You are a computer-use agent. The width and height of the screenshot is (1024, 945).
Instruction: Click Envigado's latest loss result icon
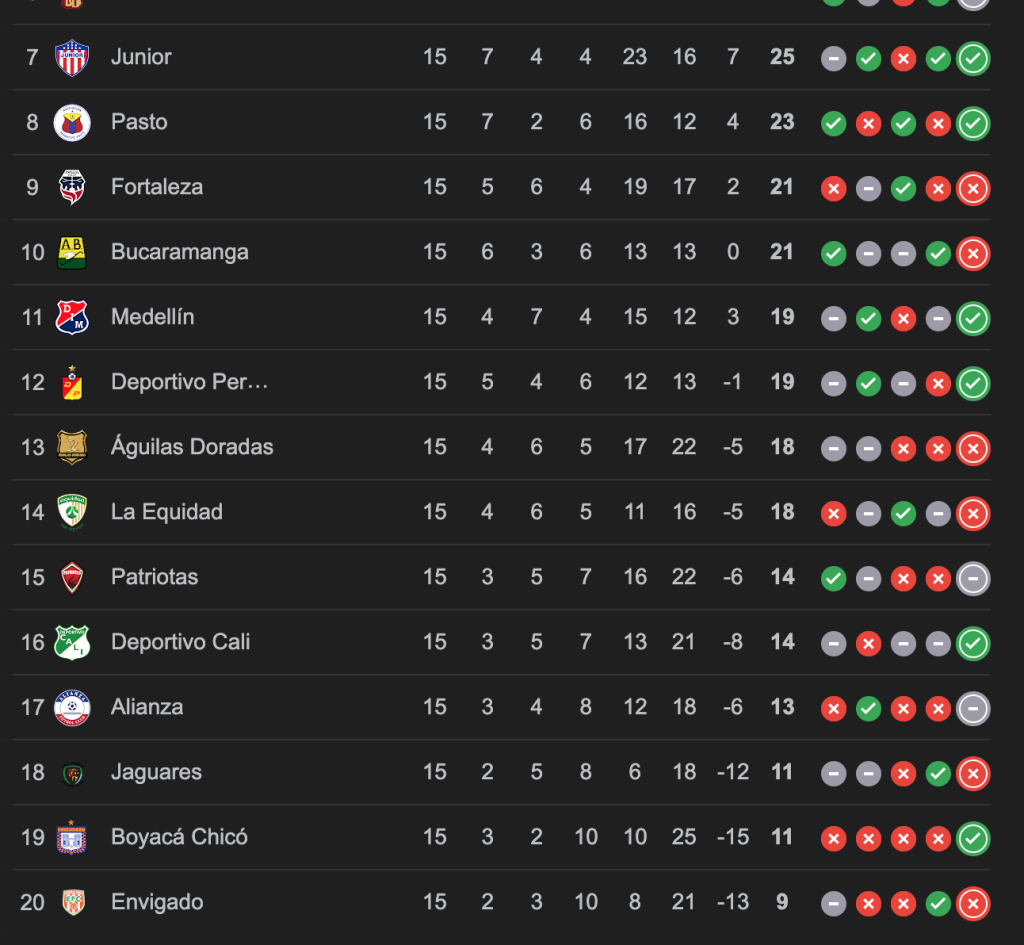[973, 903]
